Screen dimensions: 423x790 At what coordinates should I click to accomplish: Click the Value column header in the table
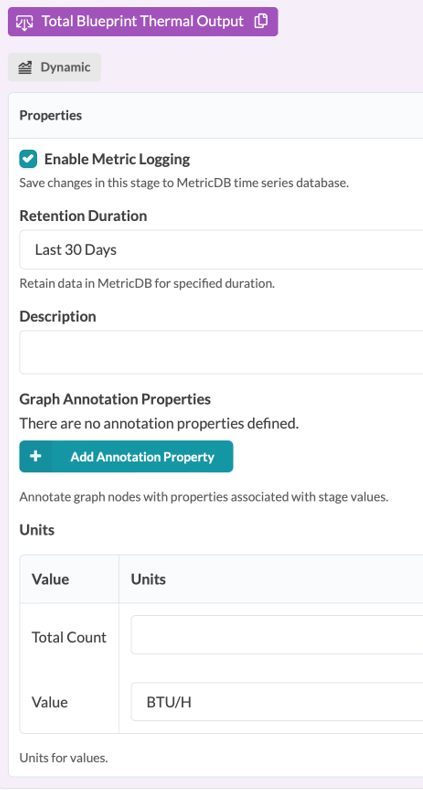[50, 579]
